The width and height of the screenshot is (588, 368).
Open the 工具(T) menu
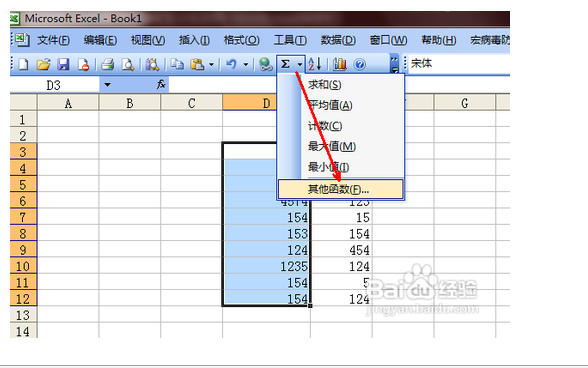pyautogui.click(x=290, y=40)
